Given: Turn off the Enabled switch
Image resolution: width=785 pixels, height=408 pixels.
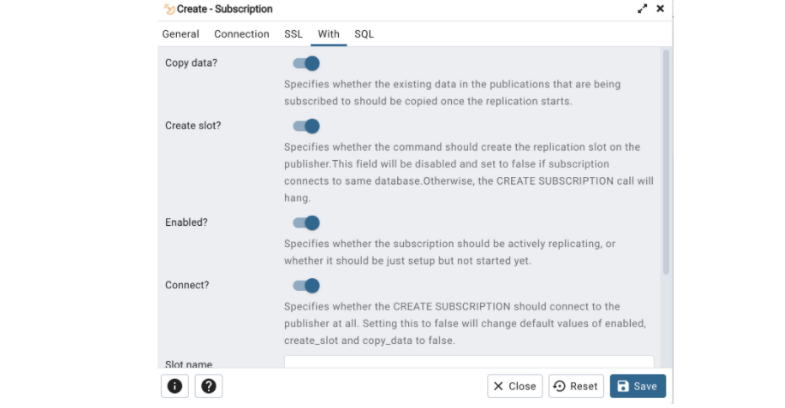Looking at the screenshot, I should point(306,223).
